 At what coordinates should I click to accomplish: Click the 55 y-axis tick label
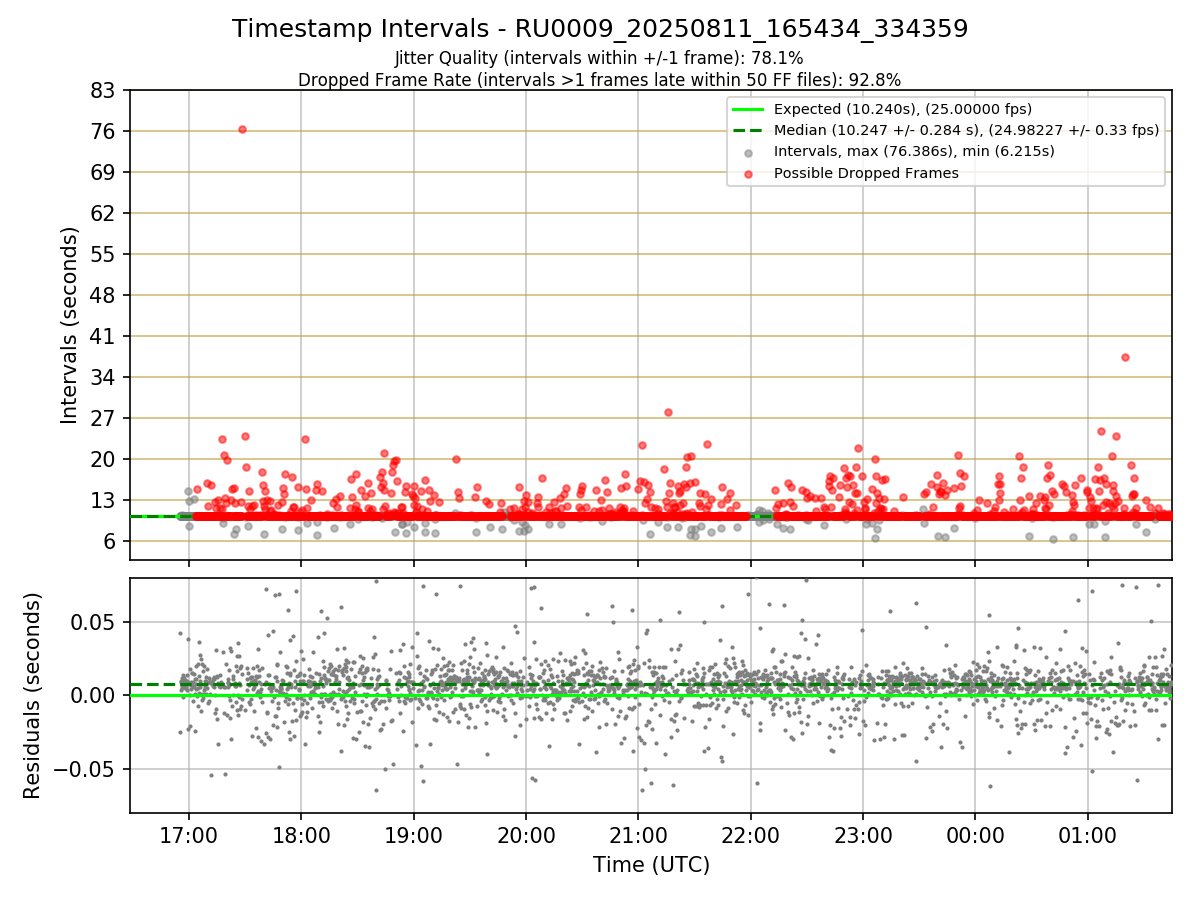105,254
